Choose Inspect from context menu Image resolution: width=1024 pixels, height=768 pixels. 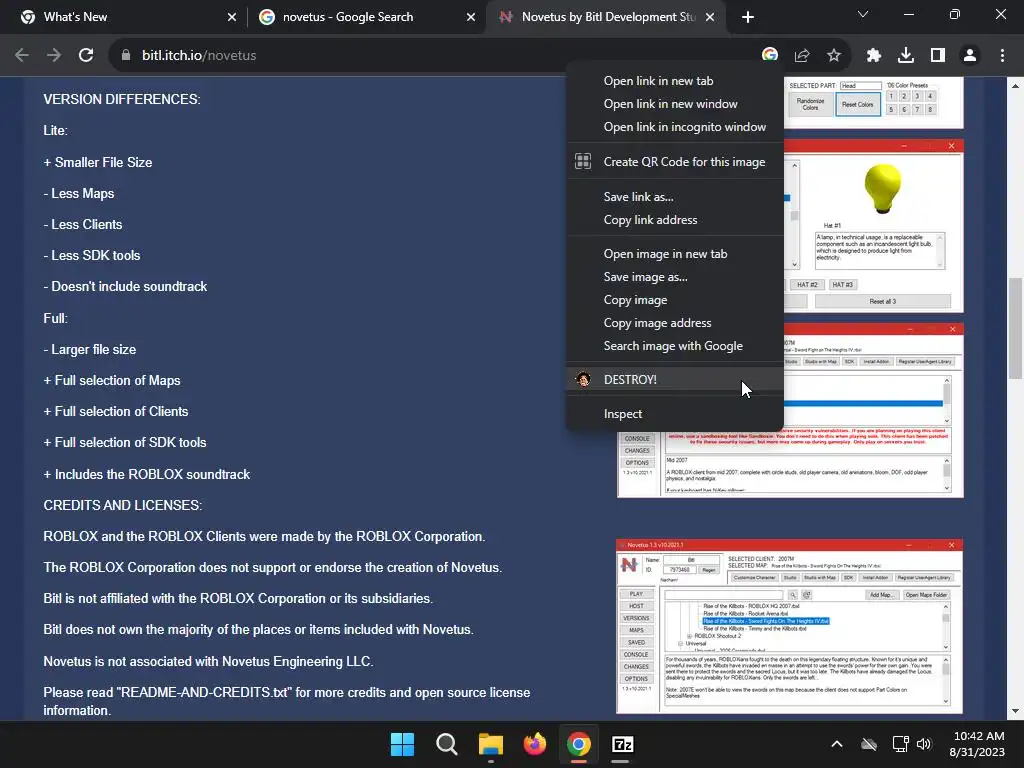675,414
